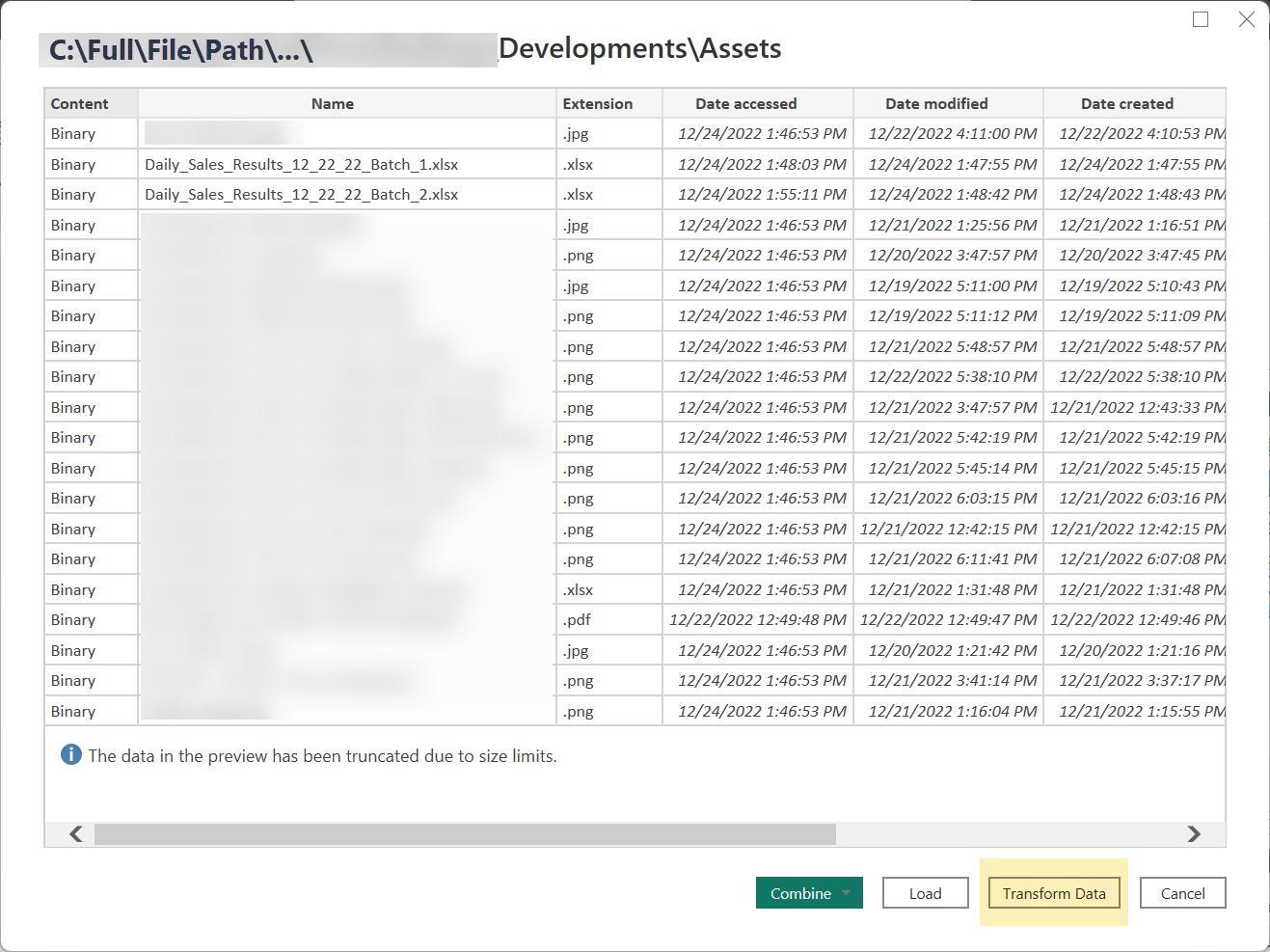Viewport: 1270px width, 952px height.
Task: Click date modified 12/19/2022 5:11:12 PM
Action: [953, 315]
